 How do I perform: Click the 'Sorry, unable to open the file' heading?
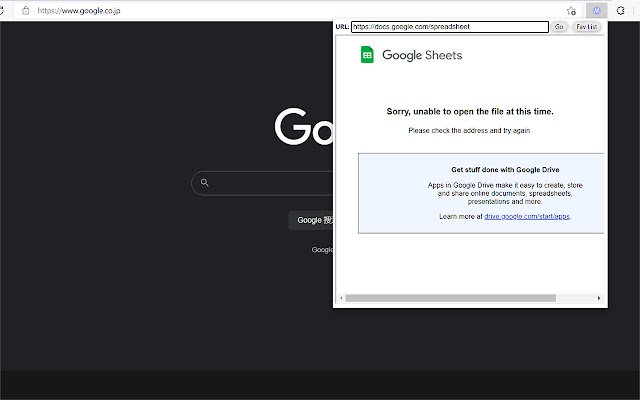click(470, 111)
